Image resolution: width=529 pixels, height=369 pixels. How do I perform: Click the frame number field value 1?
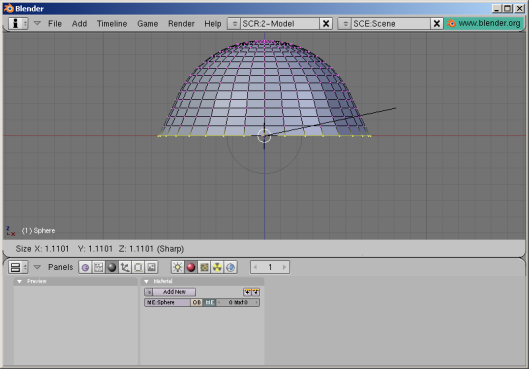click(x=270, y=267)
